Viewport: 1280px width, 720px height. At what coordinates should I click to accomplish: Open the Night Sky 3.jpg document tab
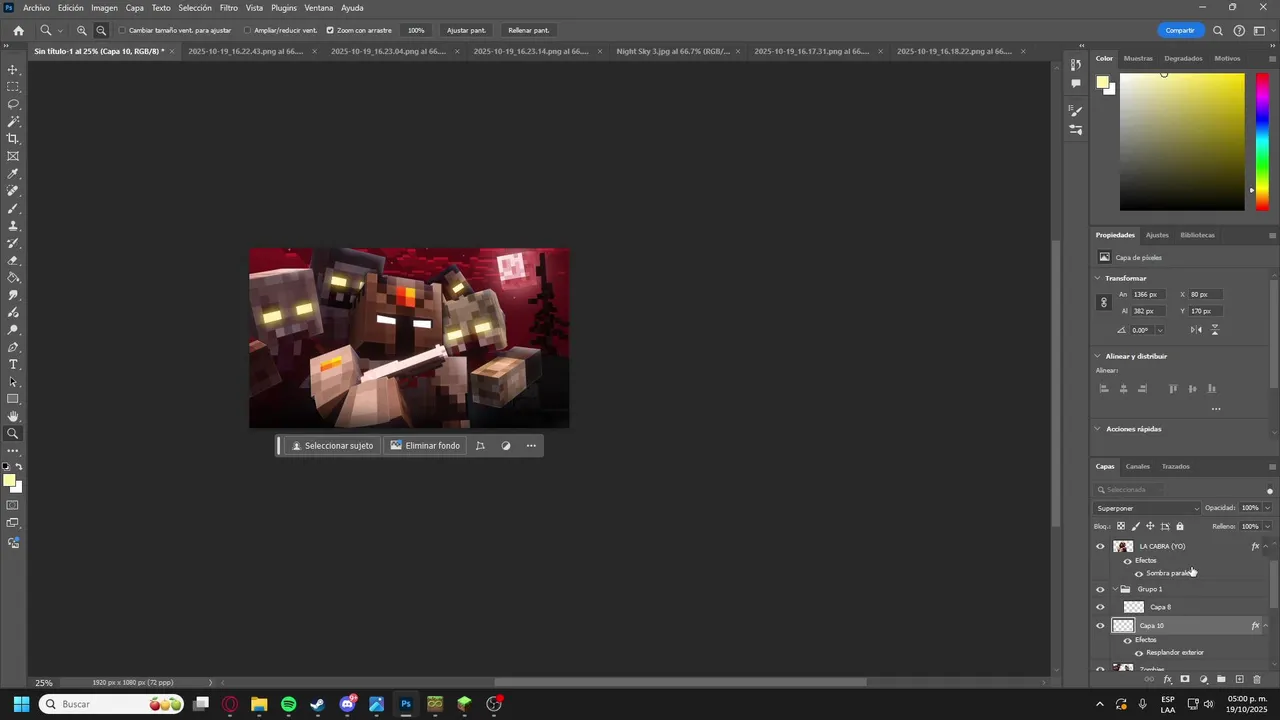click(x=672, y=51)
